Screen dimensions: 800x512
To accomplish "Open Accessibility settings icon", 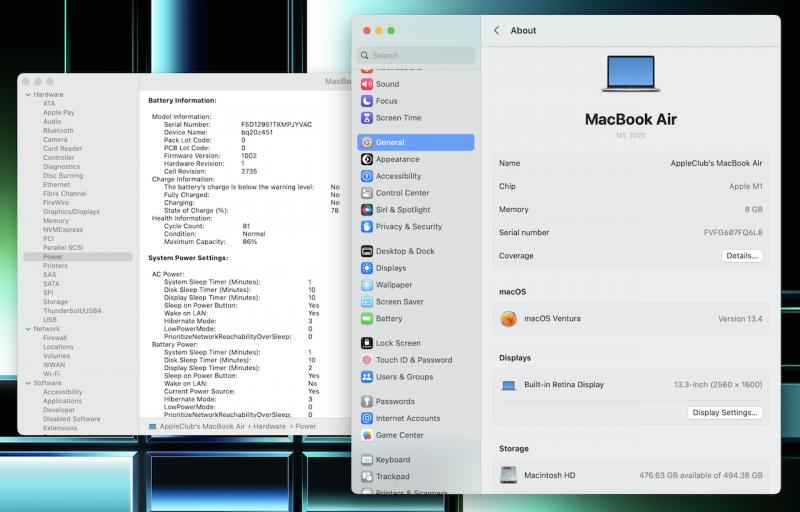I will point(367,176).
